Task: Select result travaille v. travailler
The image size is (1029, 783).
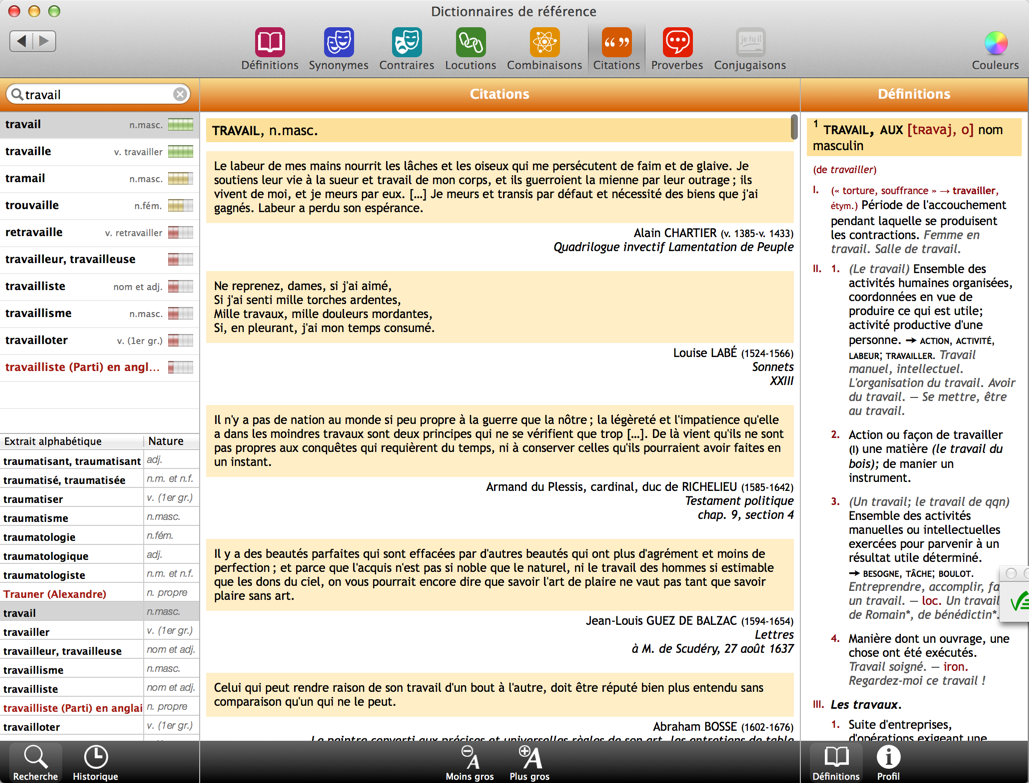Action: tap(99, 152)
